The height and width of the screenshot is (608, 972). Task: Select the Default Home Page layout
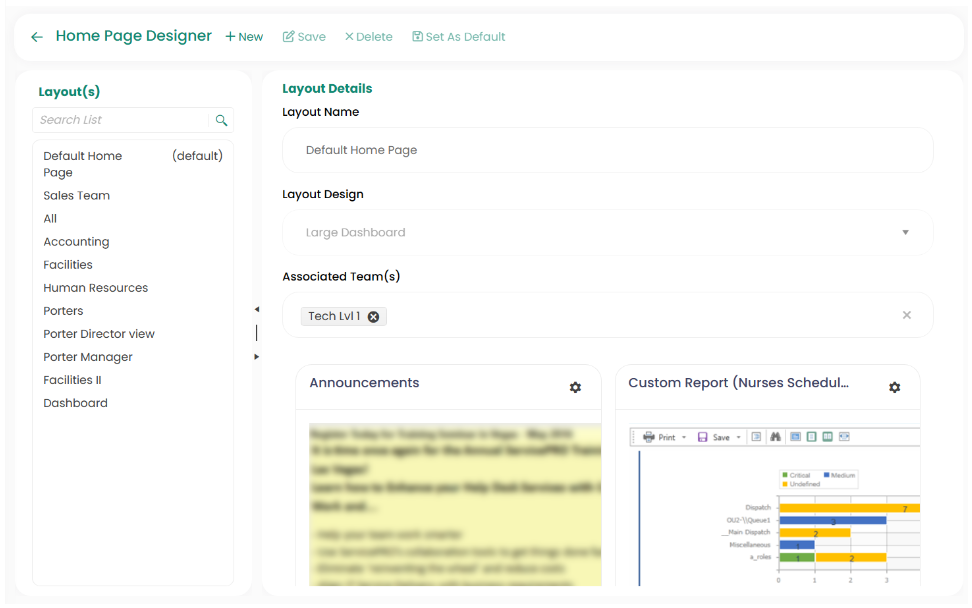click(133, 164)
